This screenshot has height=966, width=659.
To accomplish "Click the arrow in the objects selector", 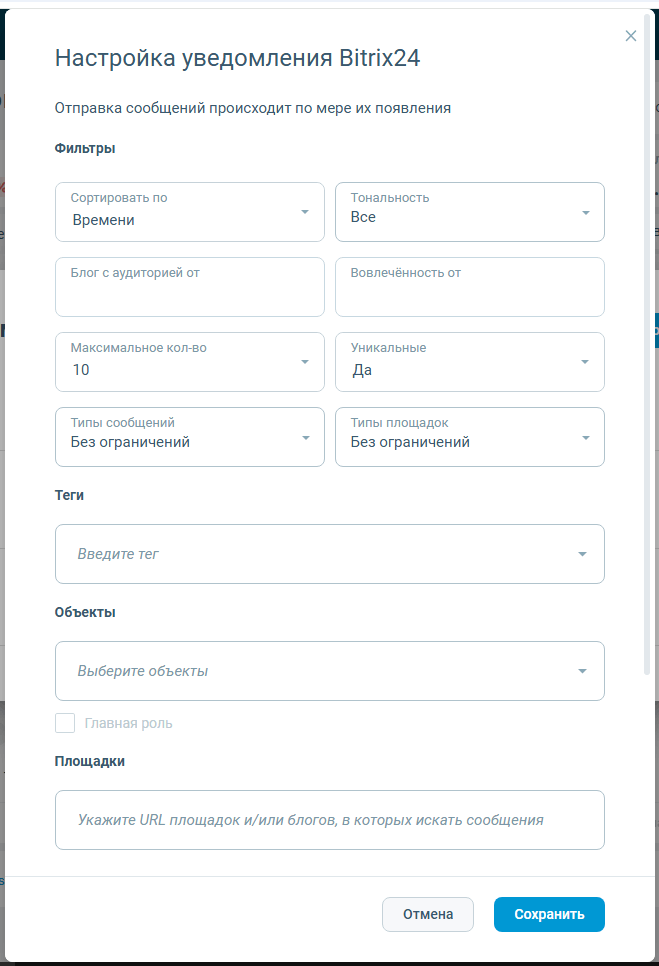I will [583, 671].
